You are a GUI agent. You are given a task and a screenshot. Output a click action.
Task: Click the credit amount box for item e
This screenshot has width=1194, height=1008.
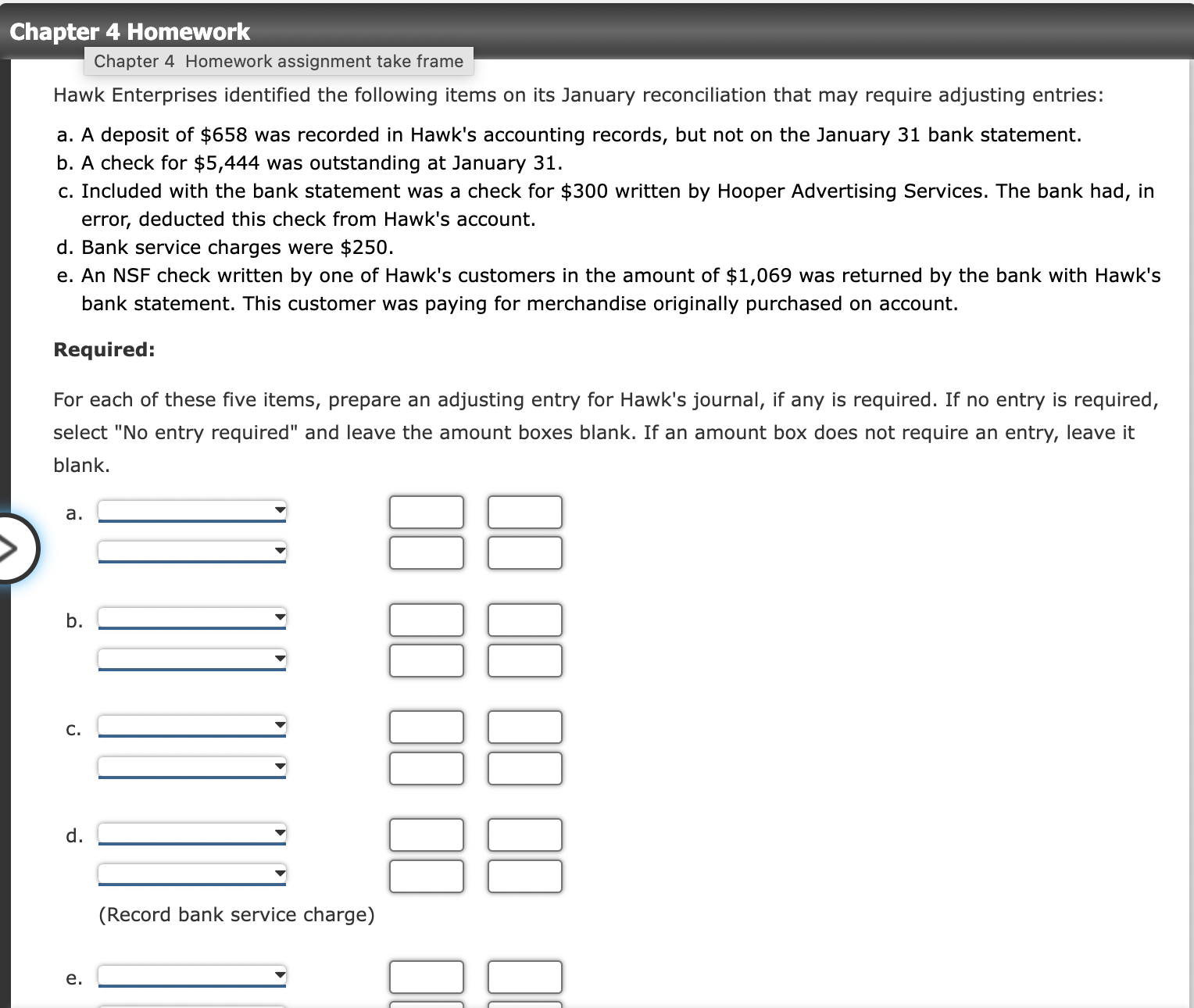coord(524,977)
